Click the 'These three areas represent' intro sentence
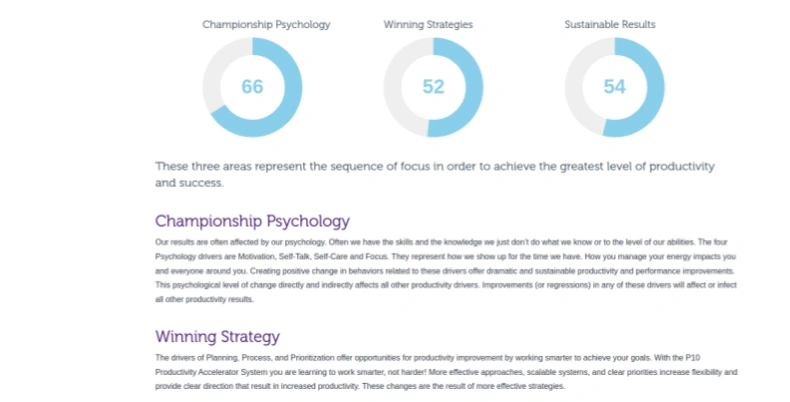 (435, 174)
